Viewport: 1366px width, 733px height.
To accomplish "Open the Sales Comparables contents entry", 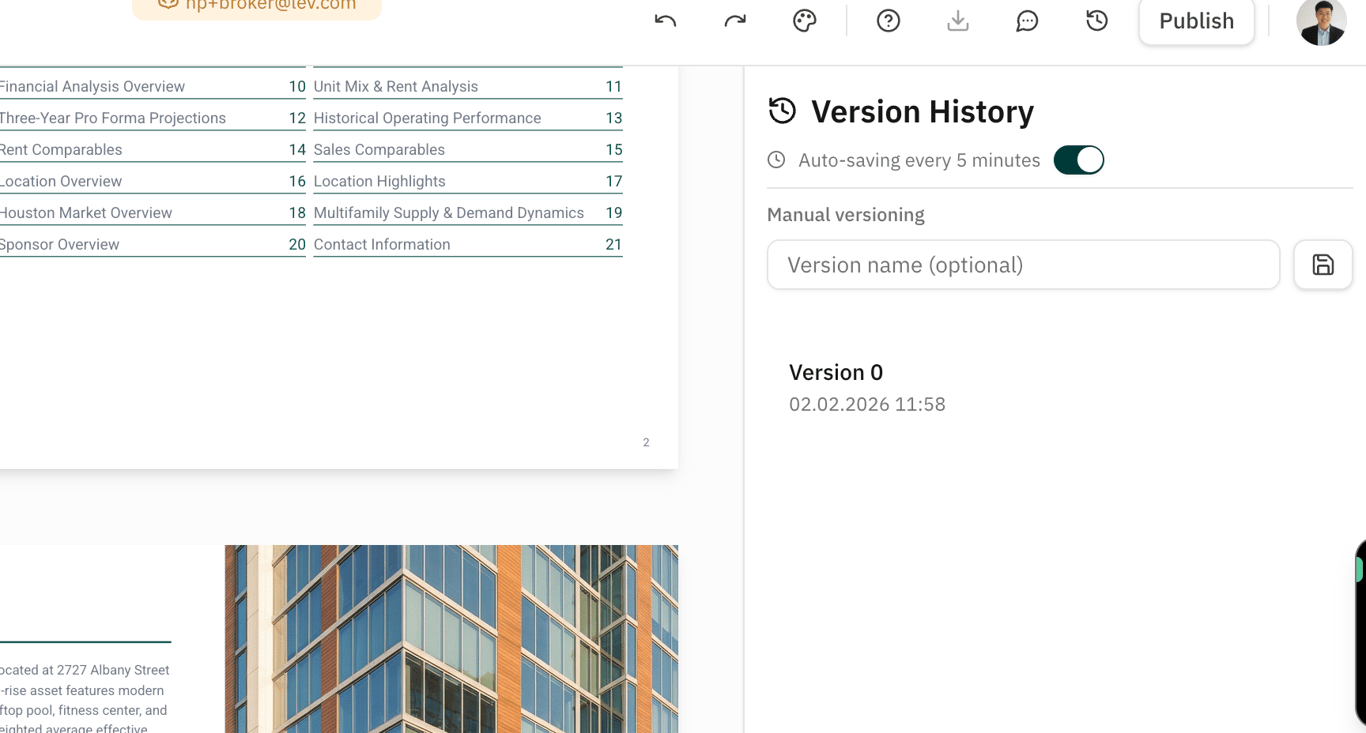I will click(379, 149).
